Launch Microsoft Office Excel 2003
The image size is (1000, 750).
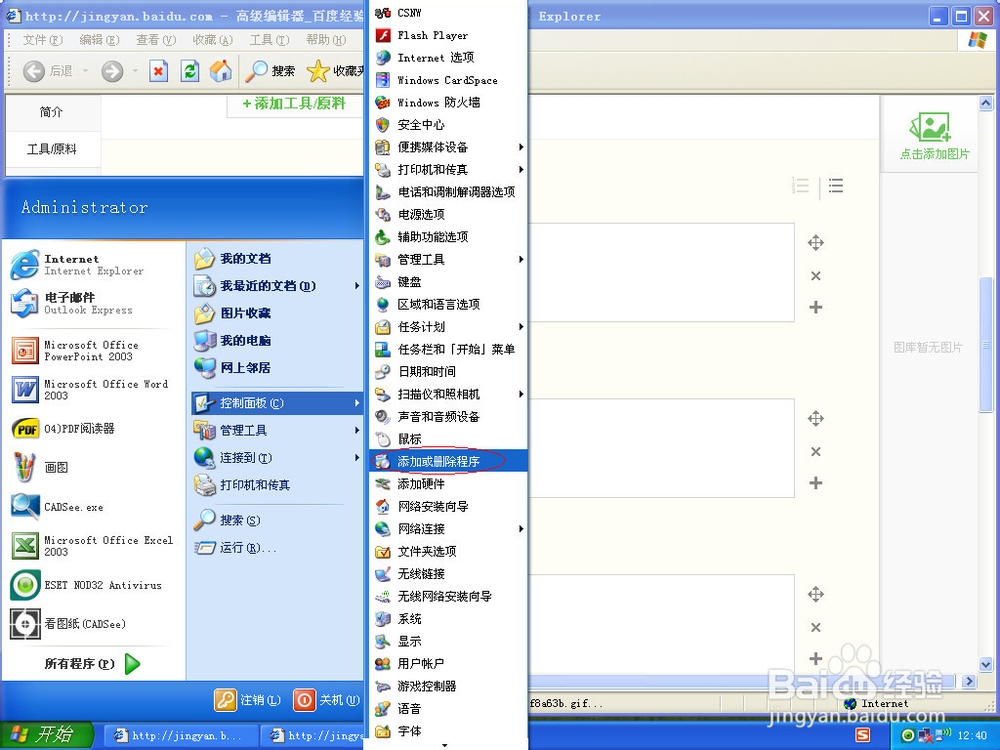pyautogui.click(x=94, y=545)
